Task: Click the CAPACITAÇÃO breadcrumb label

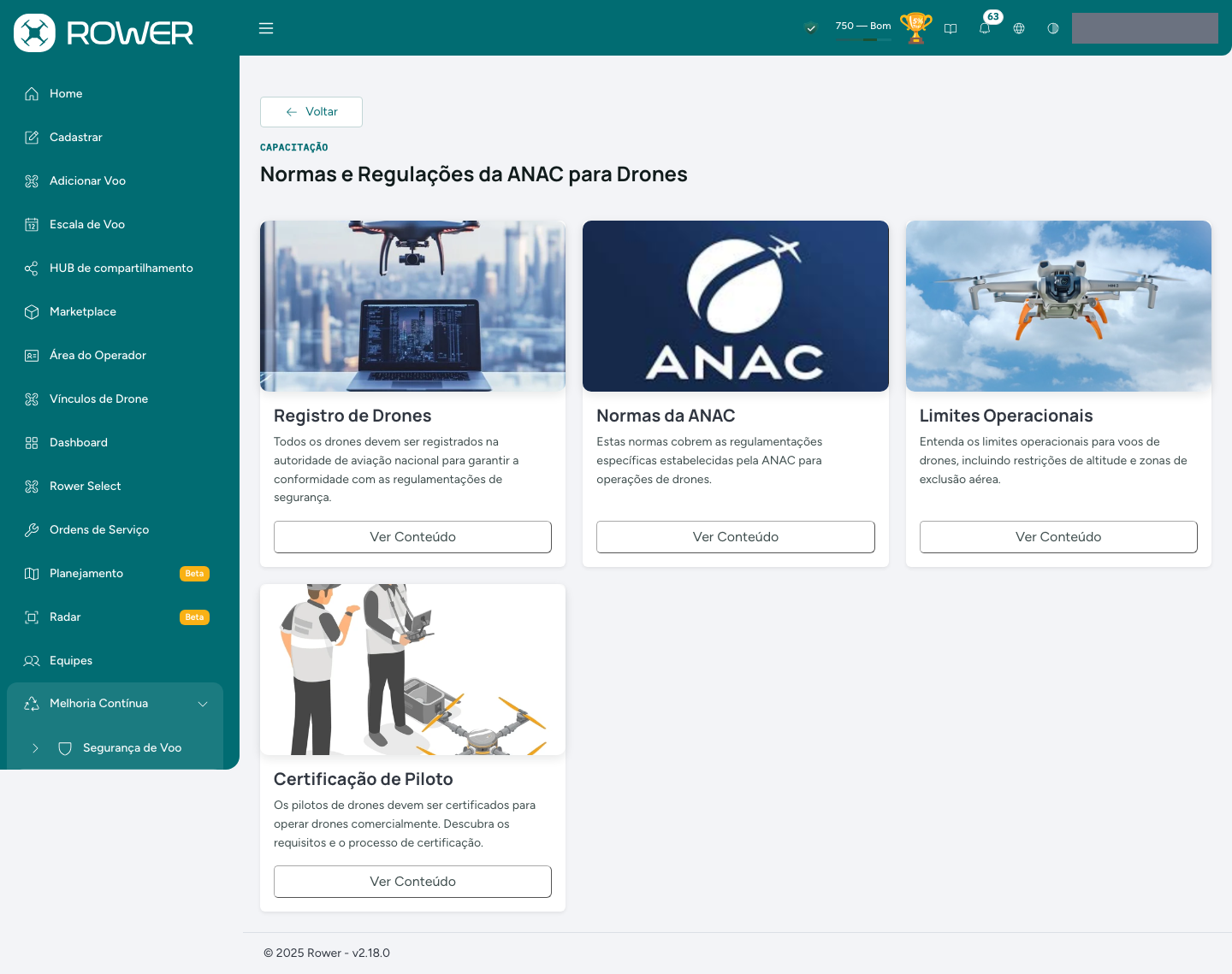Action: pyautogui.click(x=294, y=148)
